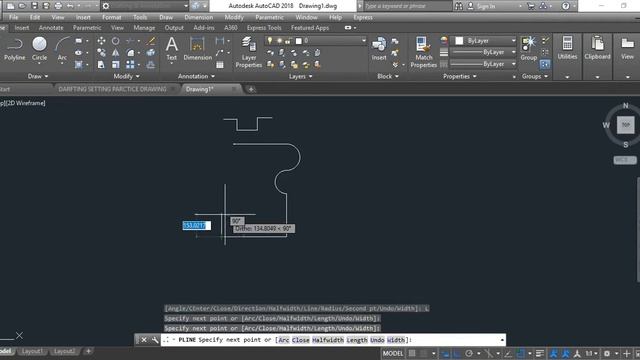Click the Insert block tool
This screenshot has height=360, width=640.
(379, 49)
